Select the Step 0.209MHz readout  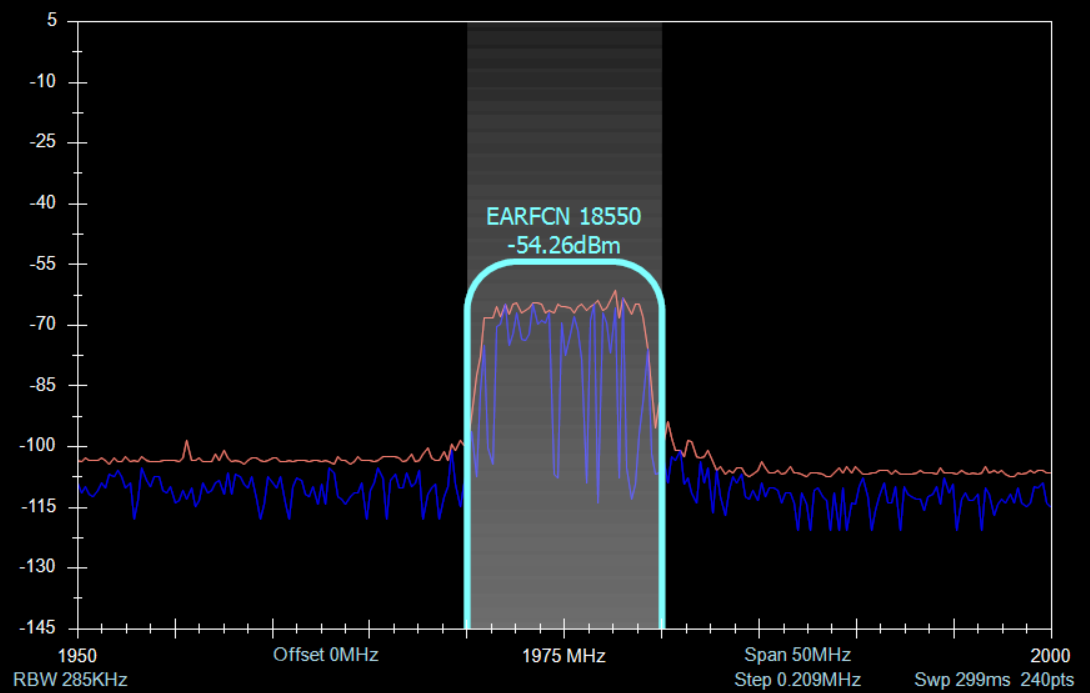(x=797, y=680)
